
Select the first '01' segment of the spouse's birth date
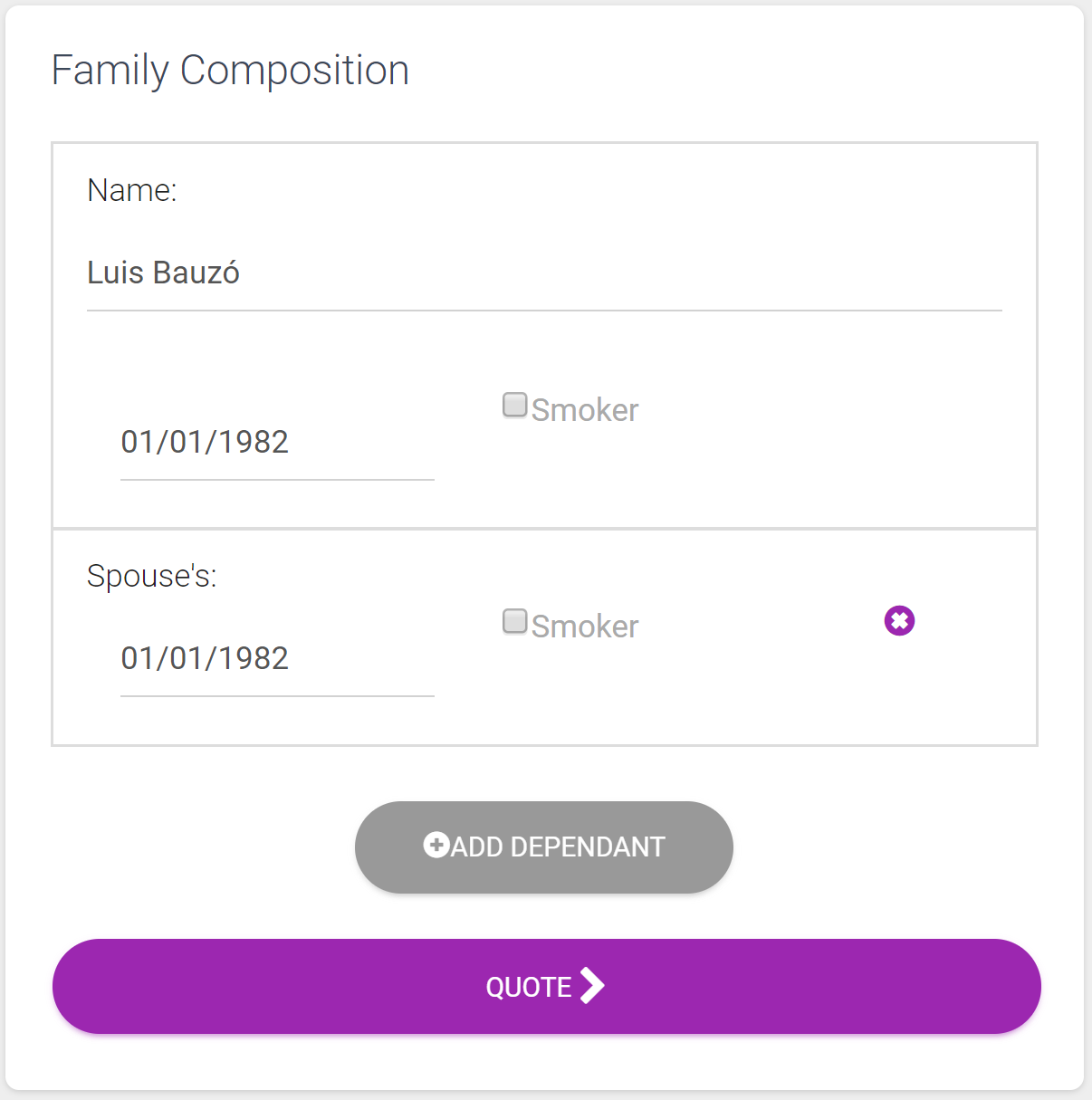click(x=139, y=658)
